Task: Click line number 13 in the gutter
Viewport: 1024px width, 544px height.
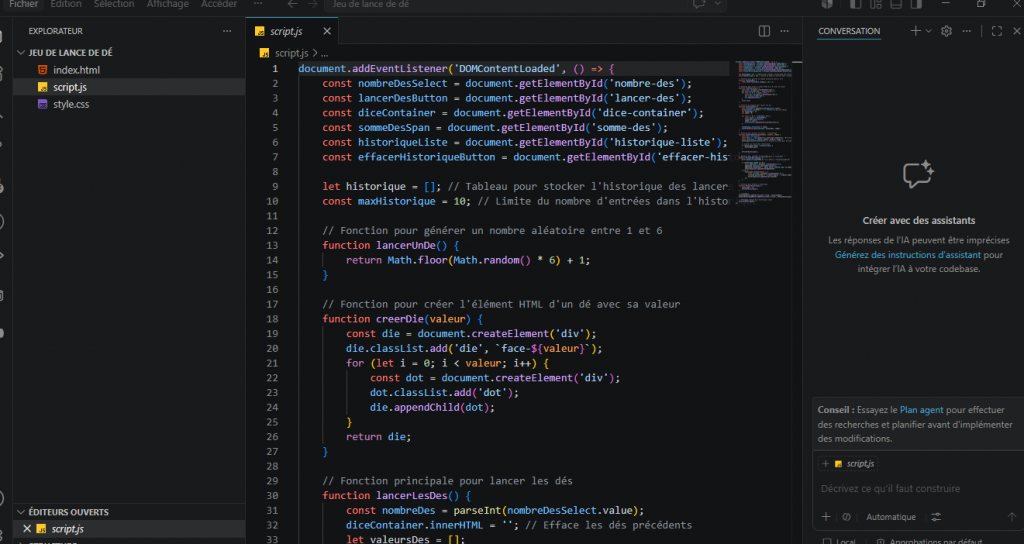Action: [272, 246]
